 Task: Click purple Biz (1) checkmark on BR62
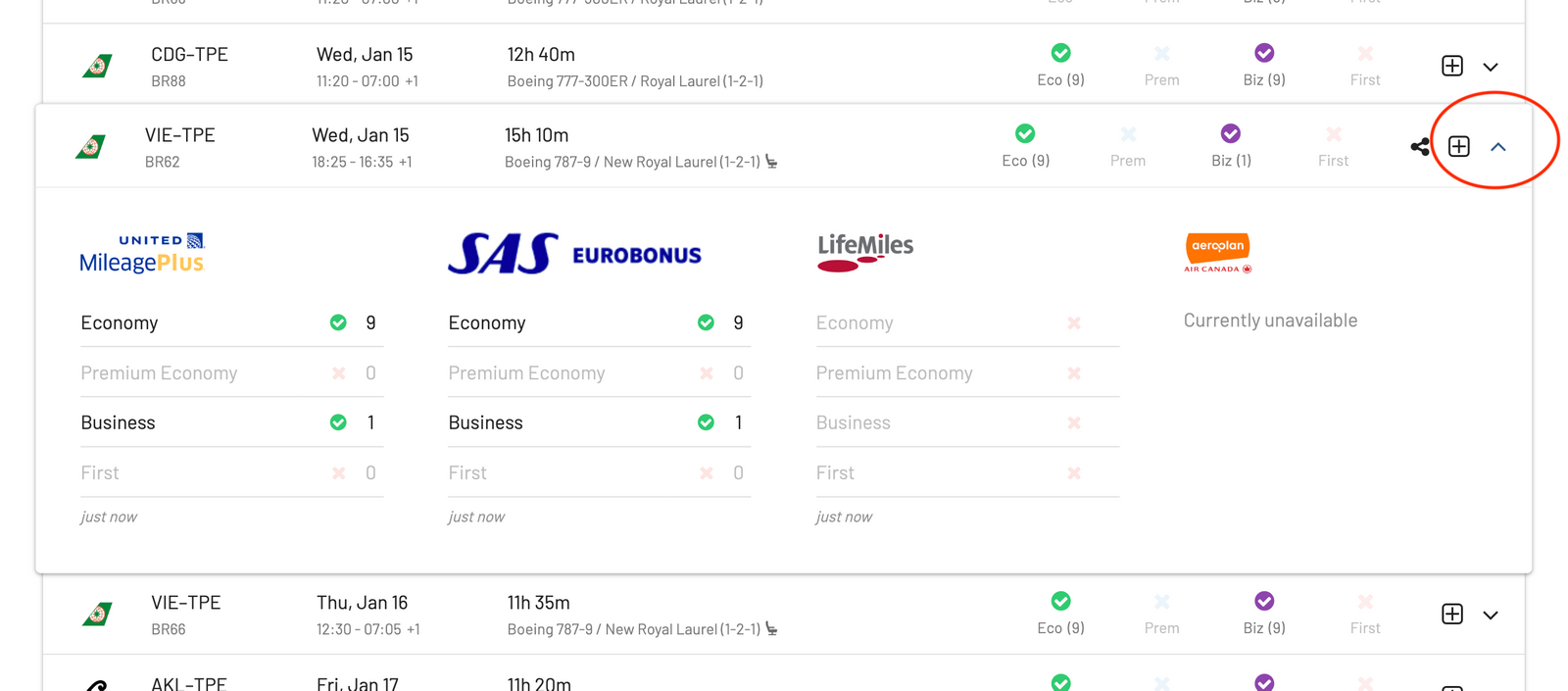click(x=1231, y=133)
